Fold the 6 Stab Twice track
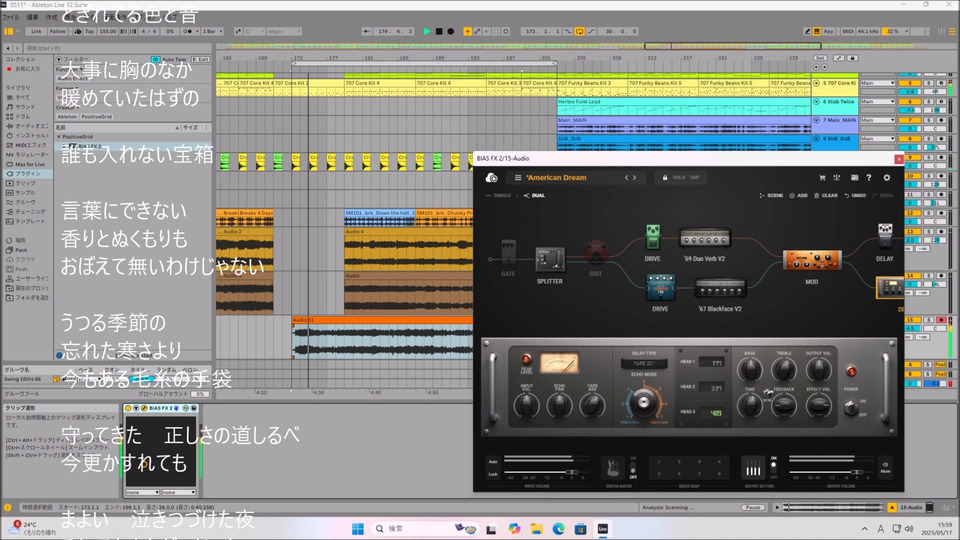Screen dimensions: 960x540 (x=816, y=102)
